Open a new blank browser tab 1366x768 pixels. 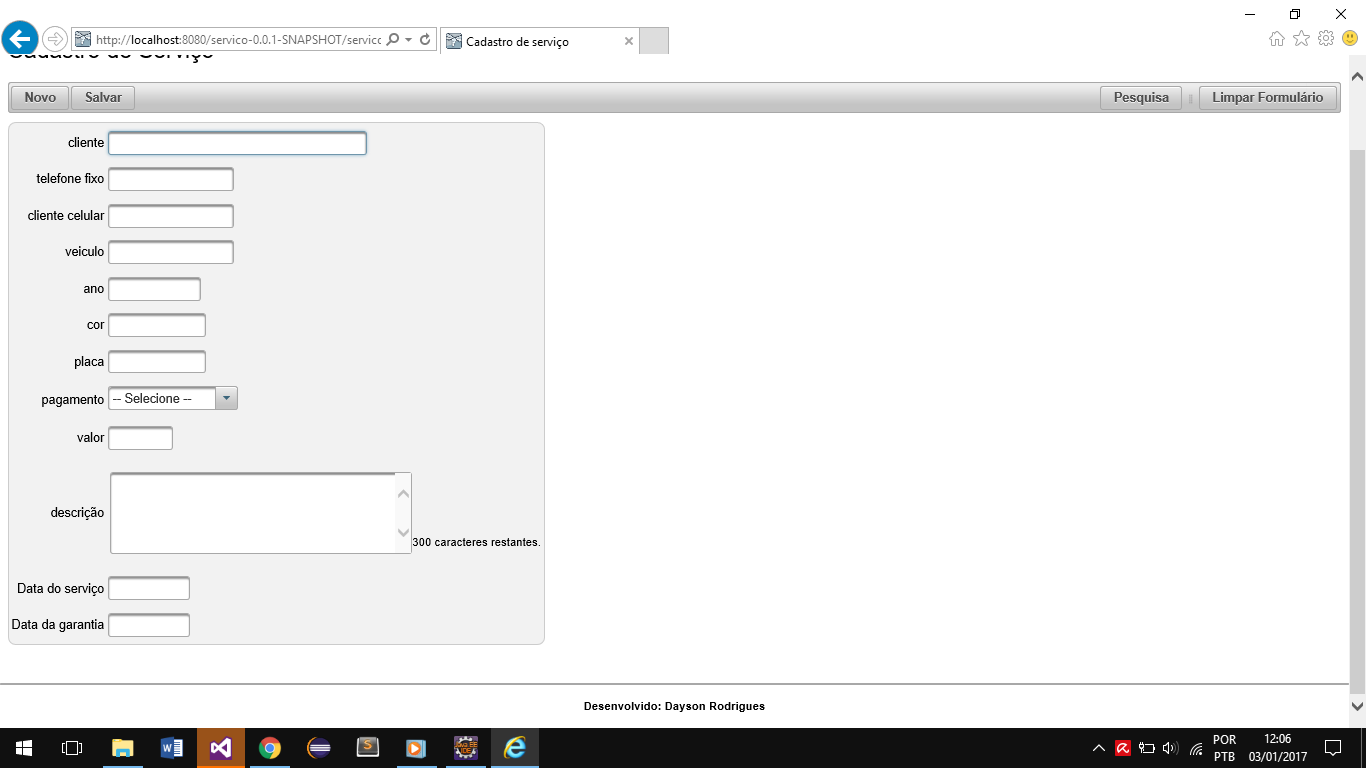tap(653, 41)
